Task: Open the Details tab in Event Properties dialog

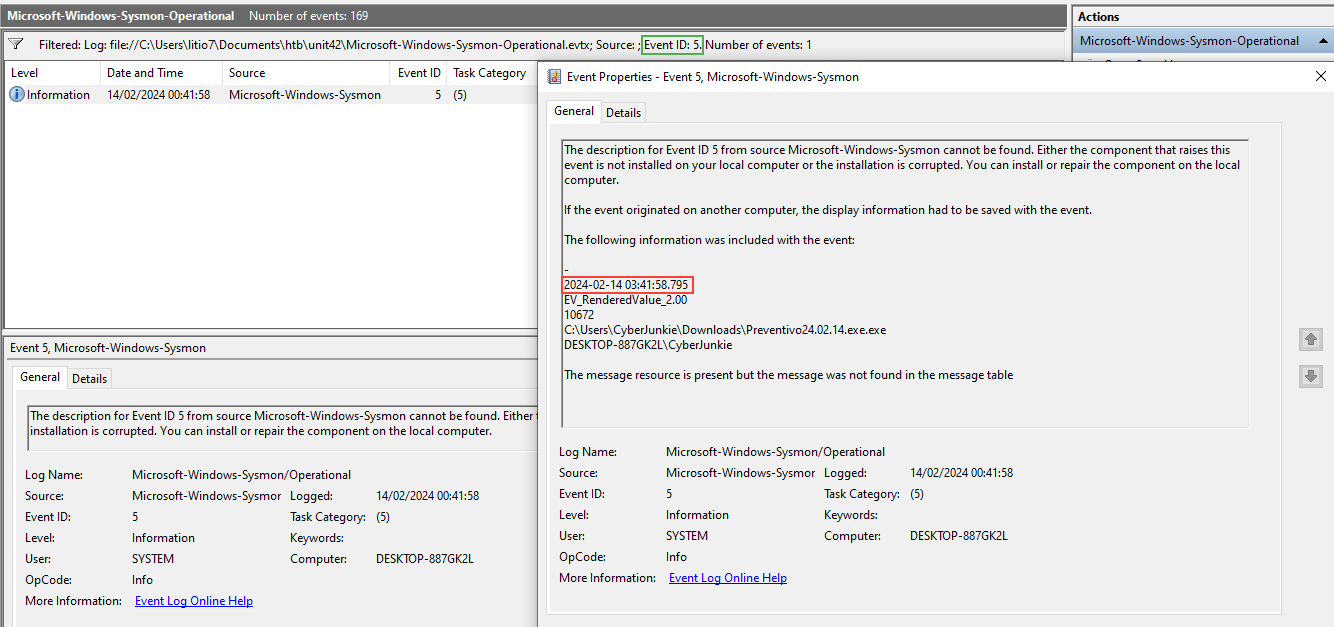Action: pos(623,112)
